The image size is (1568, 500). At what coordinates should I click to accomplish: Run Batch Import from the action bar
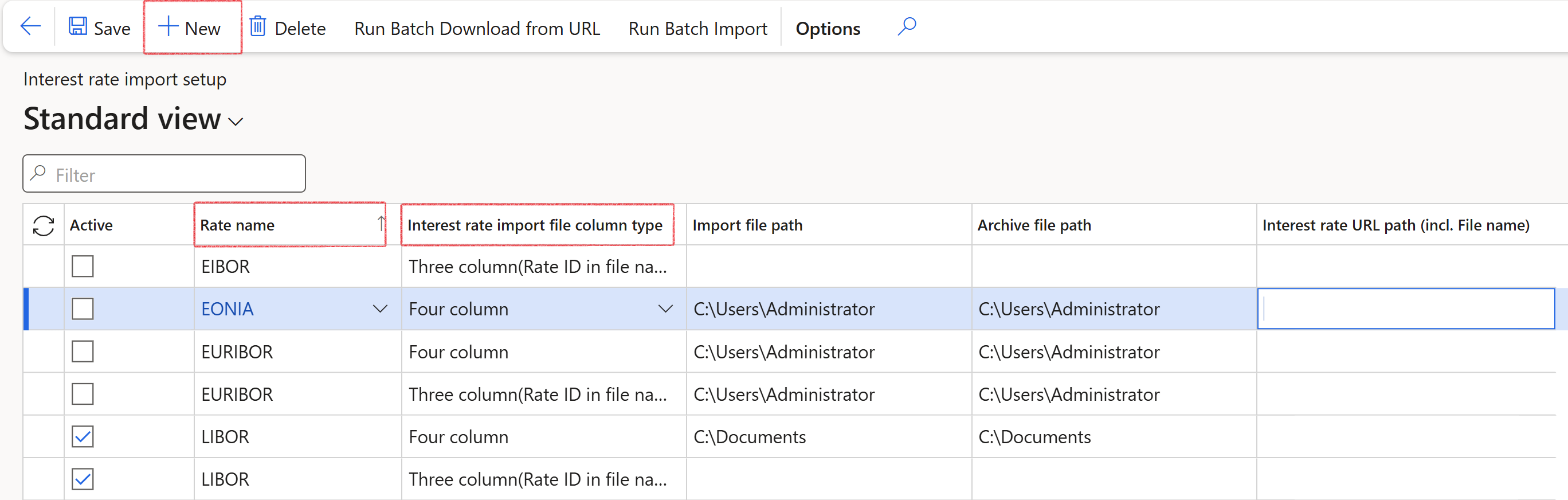(697, 29)
